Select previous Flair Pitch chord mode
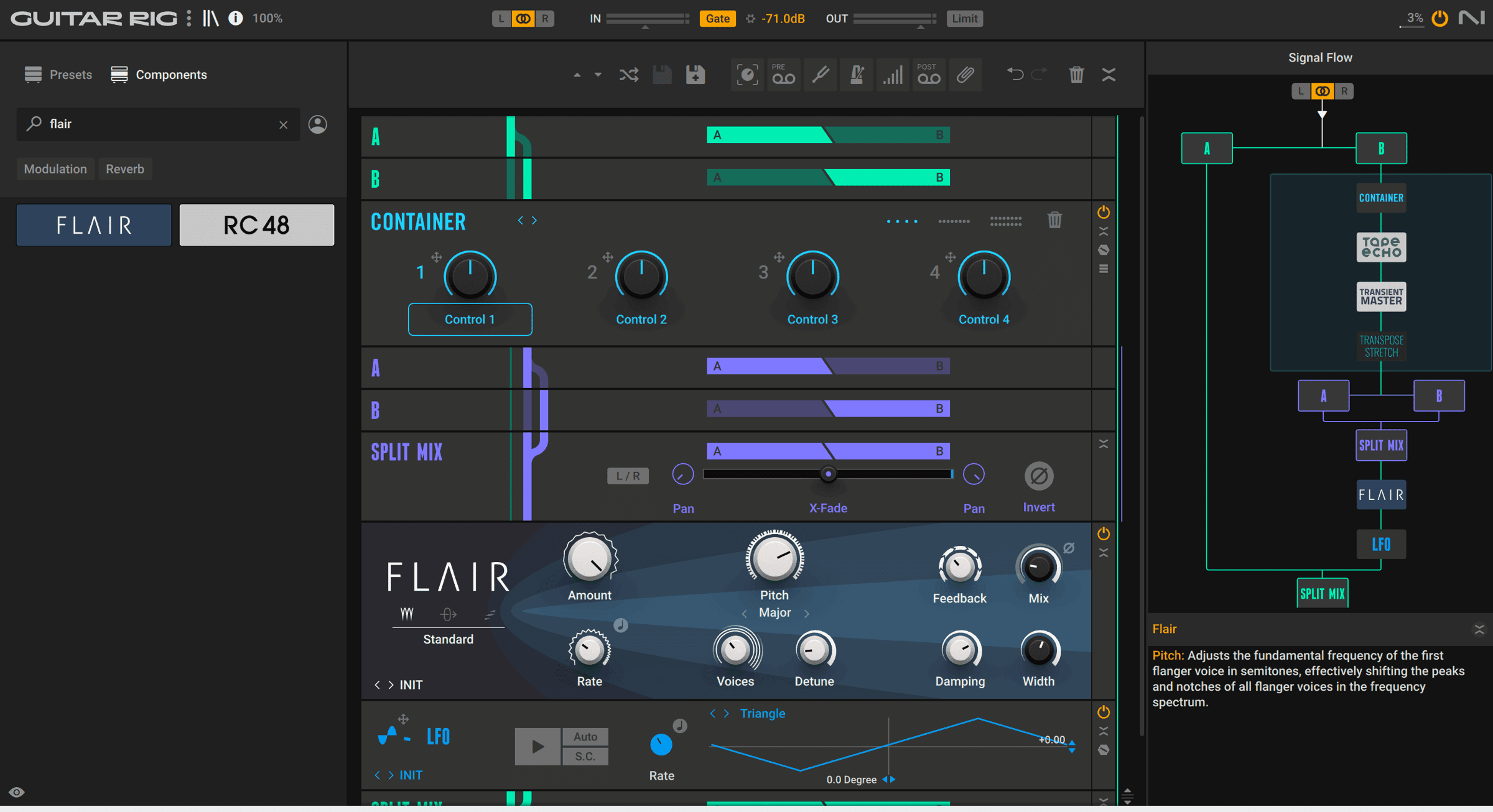Image resolution: width=1493 pixels, height=812 pixels. point(744,613)
